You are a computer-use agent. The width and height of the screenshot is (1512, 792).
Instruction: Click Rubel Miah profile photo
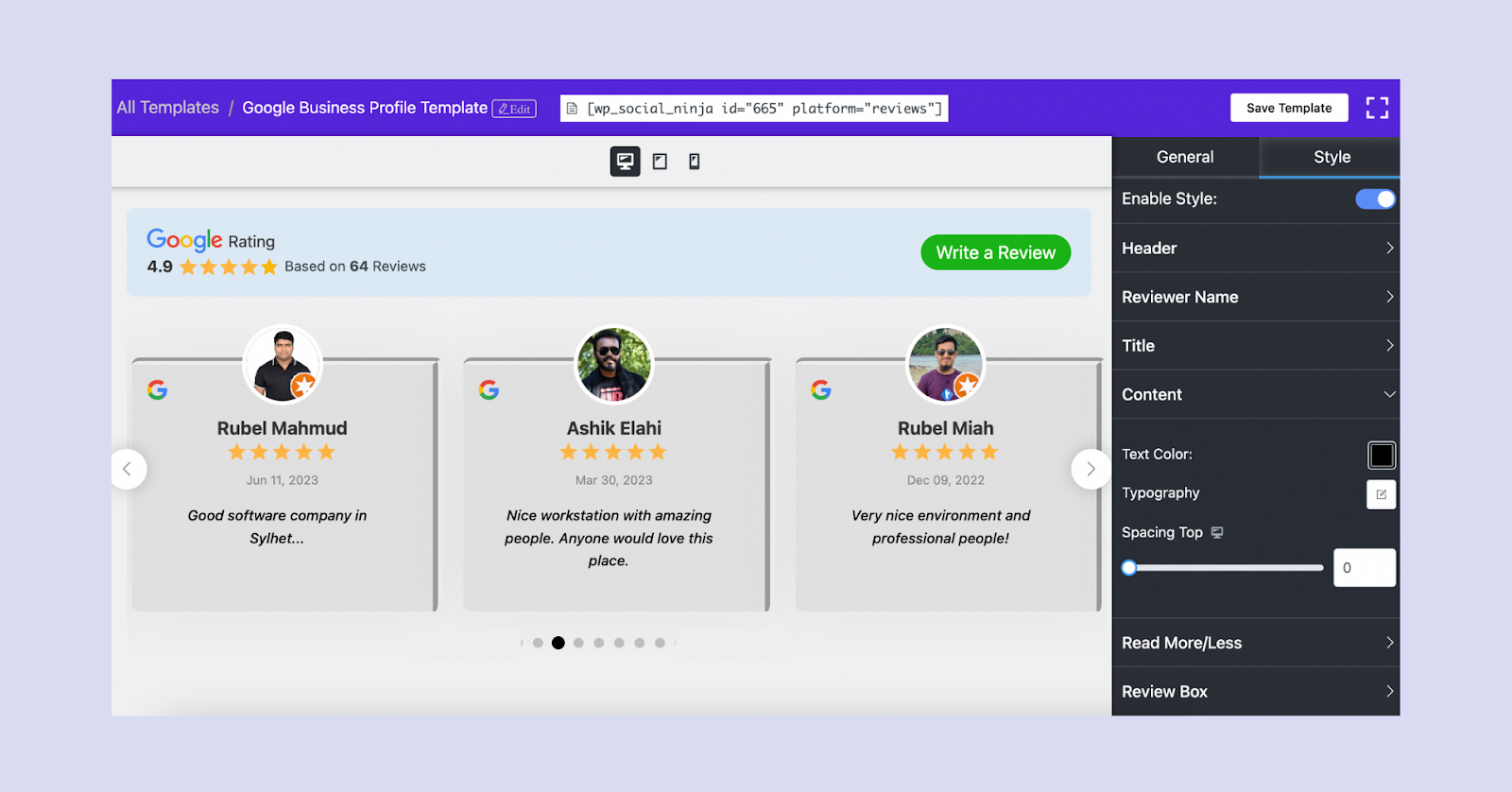click(946, 364)
